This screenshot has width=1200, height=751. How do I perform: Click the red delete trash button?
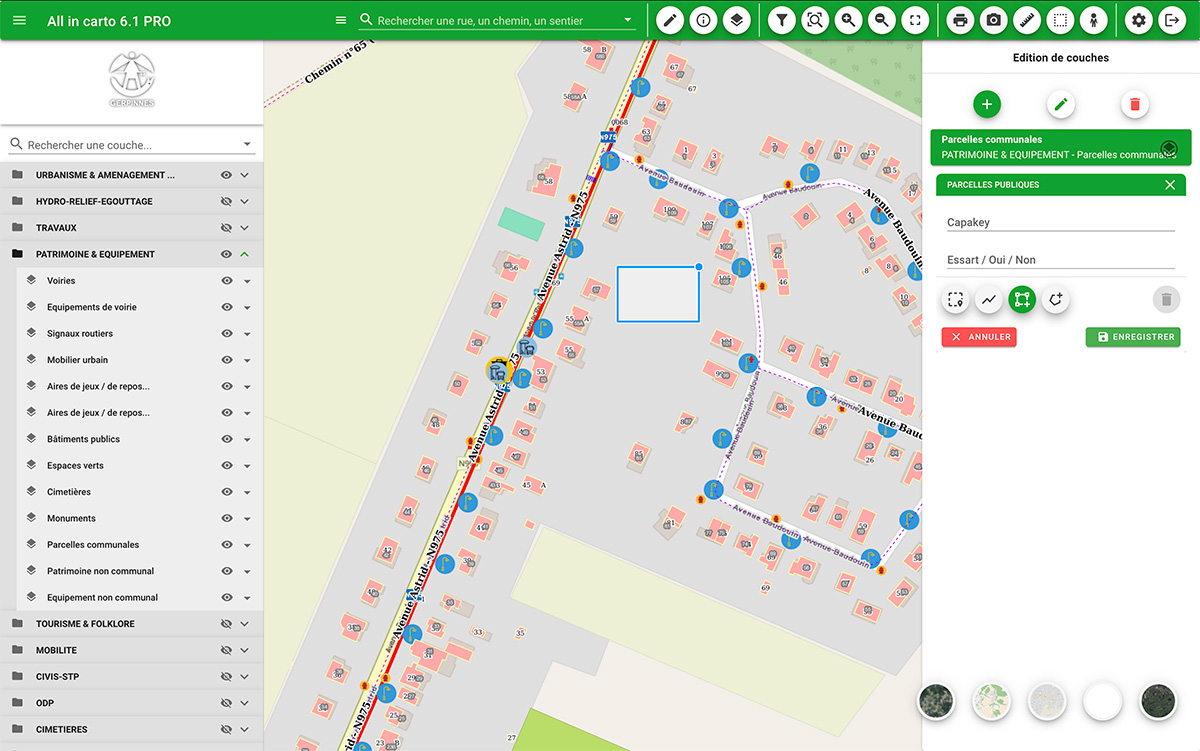click(1135, 104)
